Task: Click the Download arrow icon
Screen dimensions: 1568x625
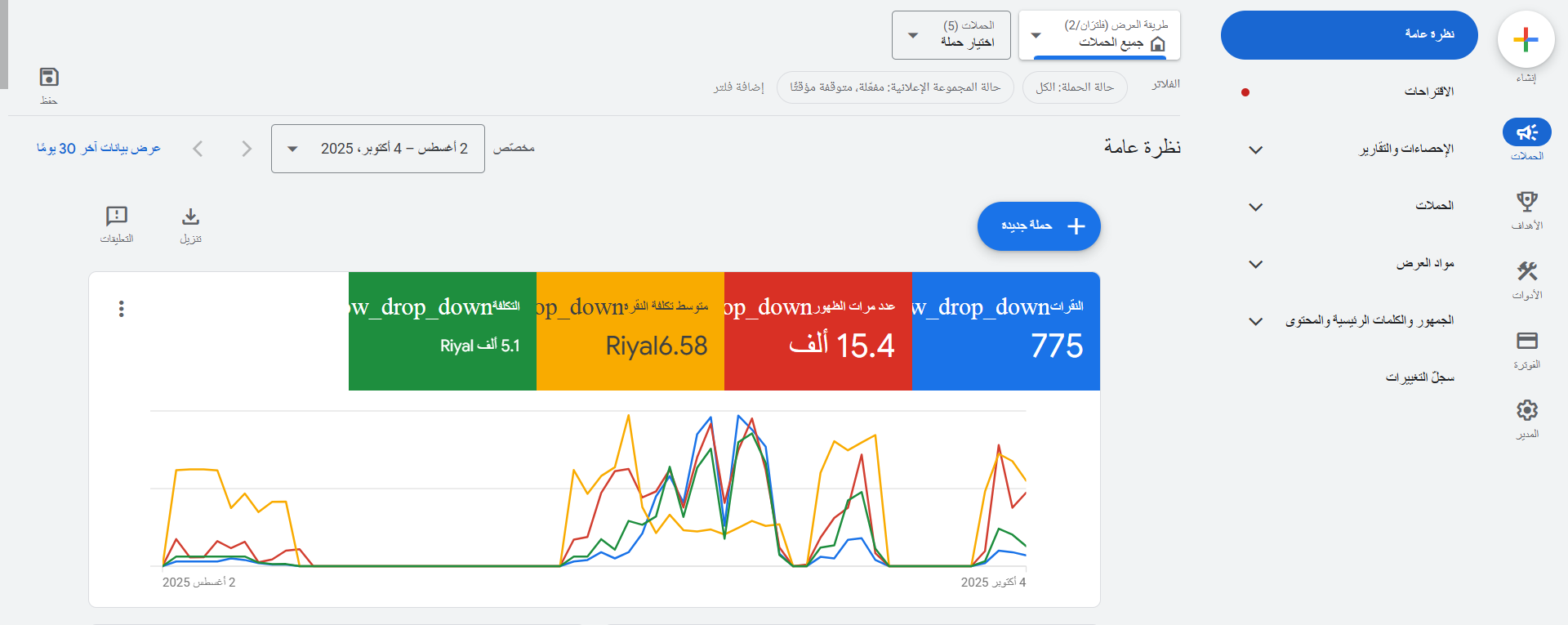Action: 190,217
